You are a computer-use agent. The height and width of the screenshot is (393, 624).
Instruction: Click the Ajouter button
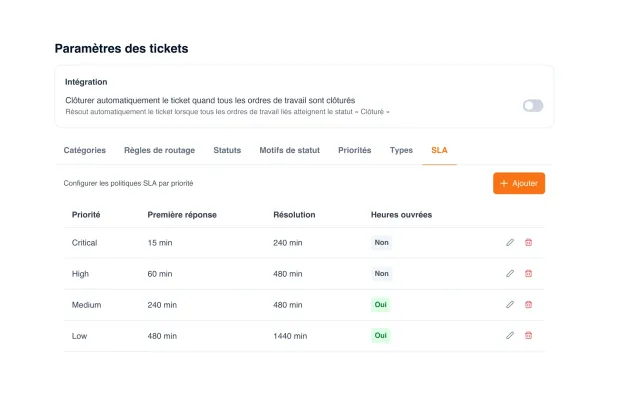519,183
